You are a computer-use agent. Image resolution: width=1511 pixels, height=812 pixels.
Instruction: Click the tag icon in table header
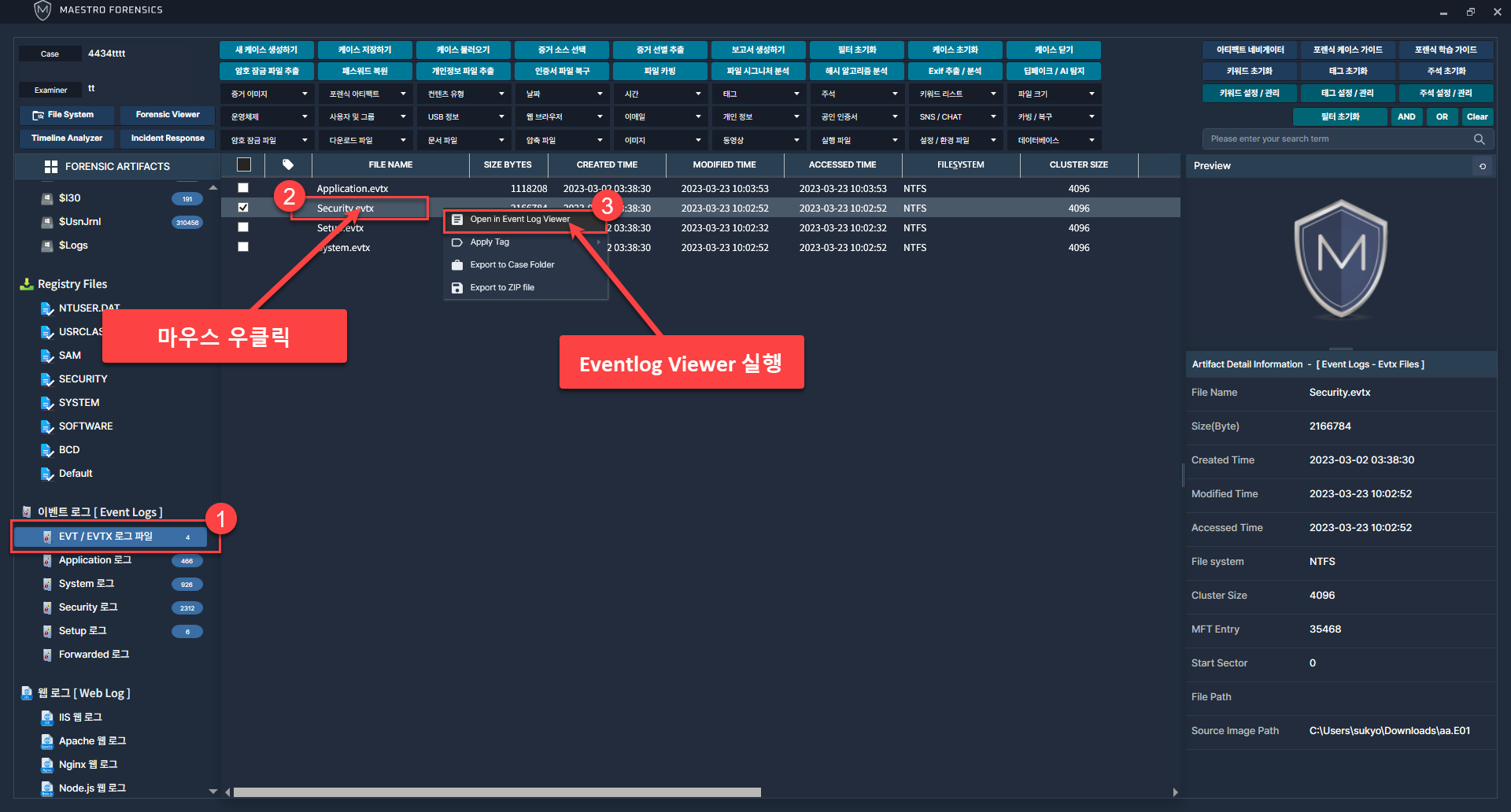point(288,164)
